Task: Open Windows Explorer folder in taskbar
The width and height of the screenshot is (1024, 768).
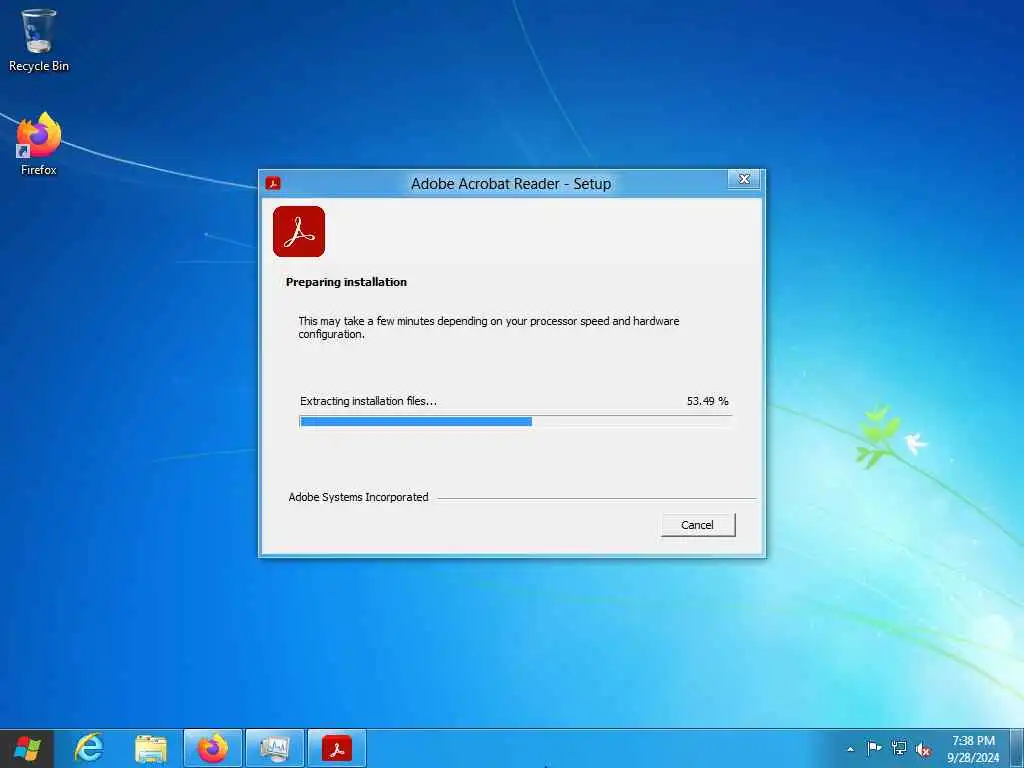Action: 151,748
